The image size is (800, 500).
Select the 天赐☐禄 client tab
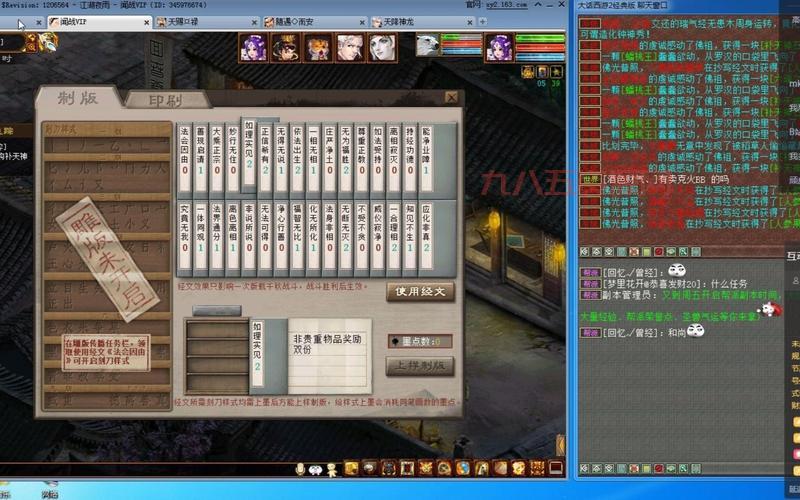pyautogui.click(x=207, y=22)
